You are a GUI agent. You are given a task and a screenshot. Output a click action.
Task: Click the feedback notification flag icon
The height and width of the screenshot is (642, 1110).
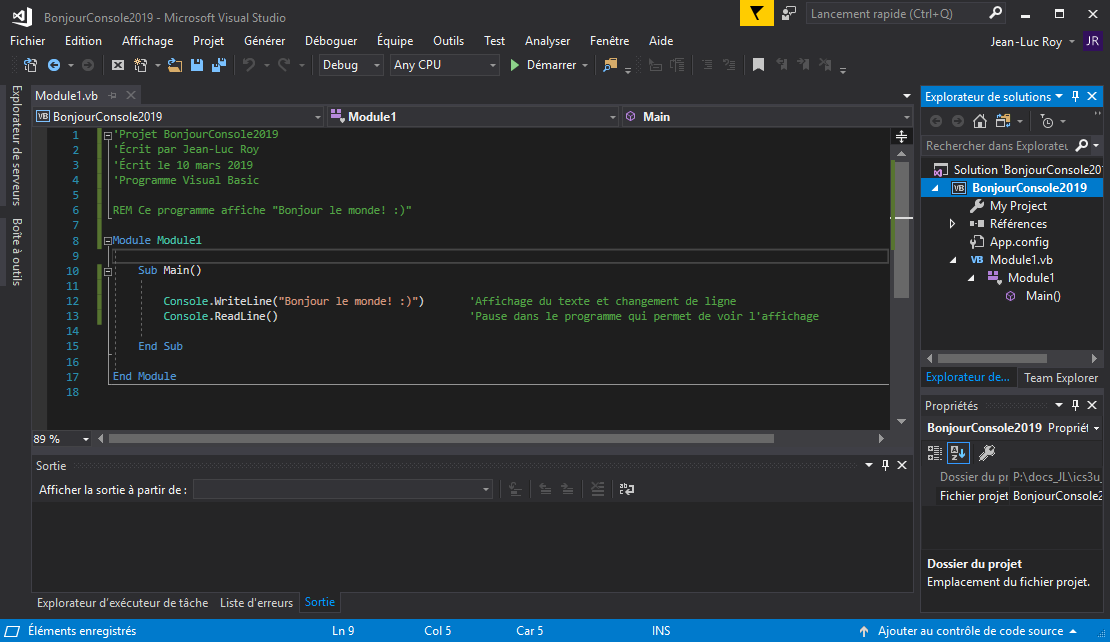[757, 13]
